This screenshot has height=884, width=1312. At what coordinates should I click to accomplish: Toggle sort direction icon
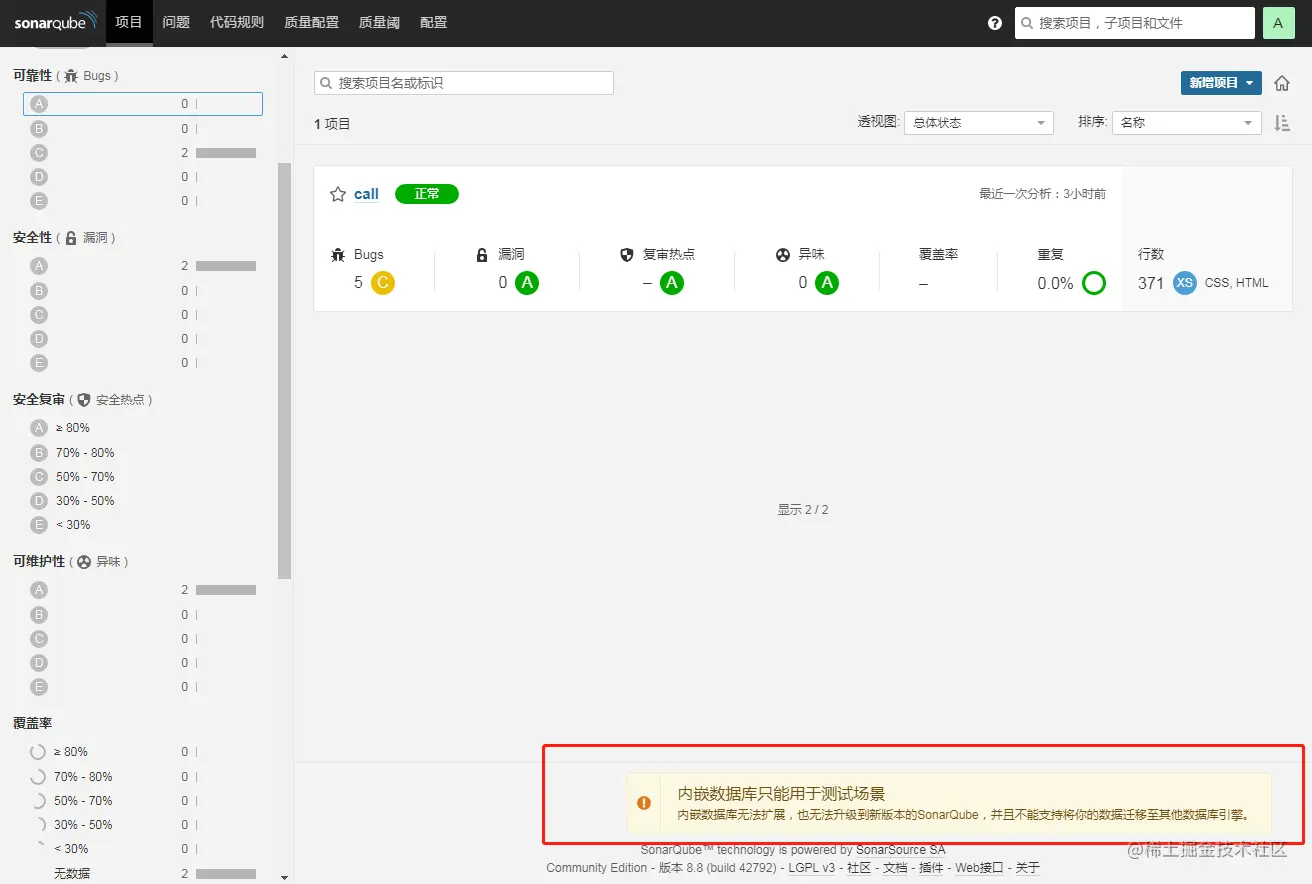(x=1282, y=123)
